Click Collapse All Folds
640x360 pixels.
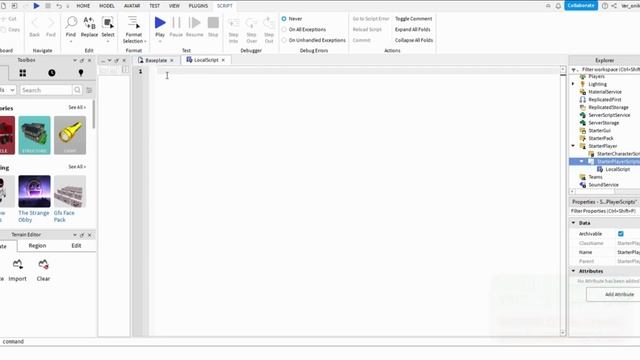click(414, 40)
